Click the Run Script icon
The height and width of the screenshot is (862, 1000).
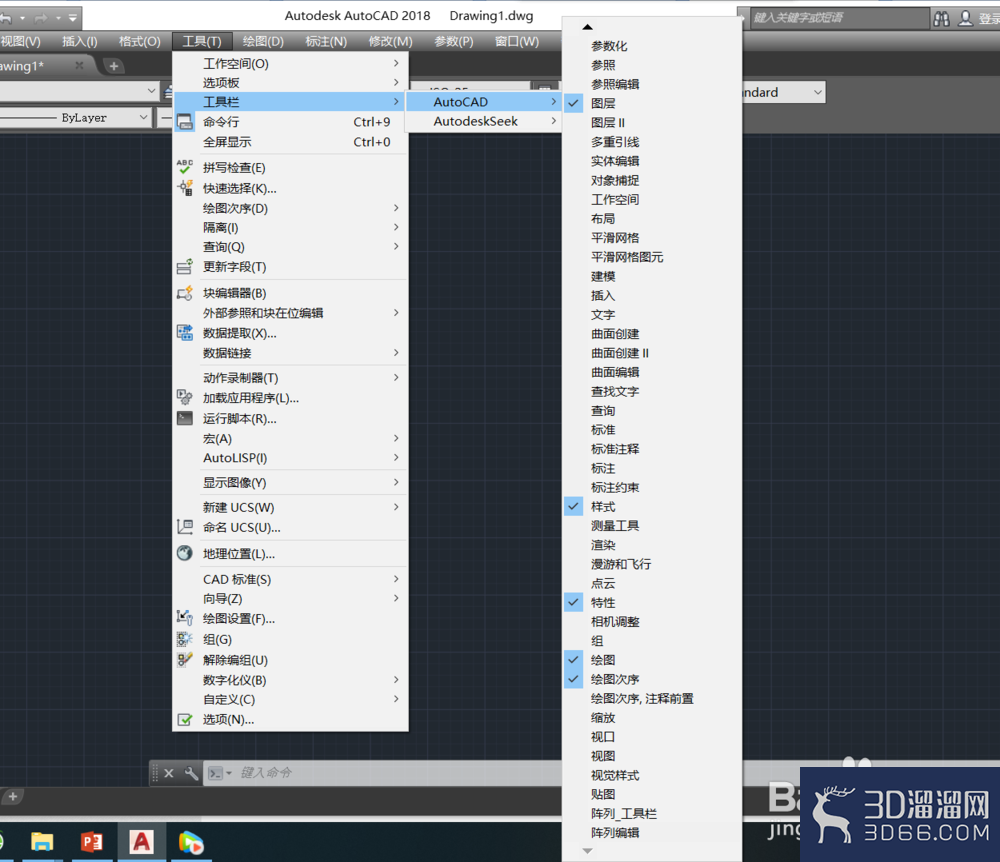tap(185, 418)
